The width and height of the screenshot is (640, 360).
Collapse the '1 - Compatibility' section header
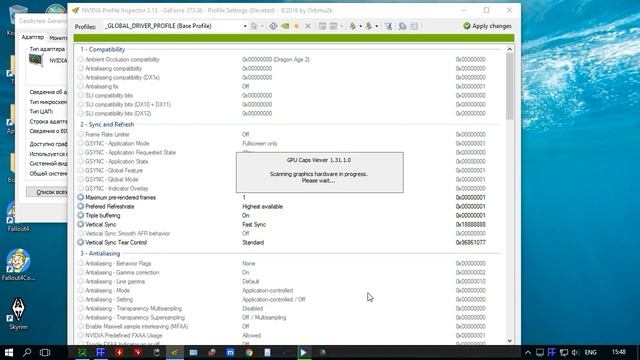[102, 49]
